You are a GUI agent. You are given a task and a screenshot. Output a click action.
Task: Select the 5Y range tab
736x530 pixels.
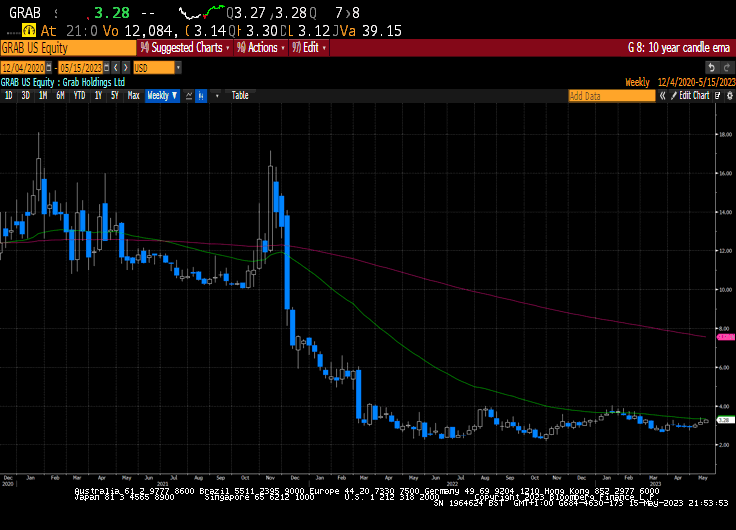115,96
